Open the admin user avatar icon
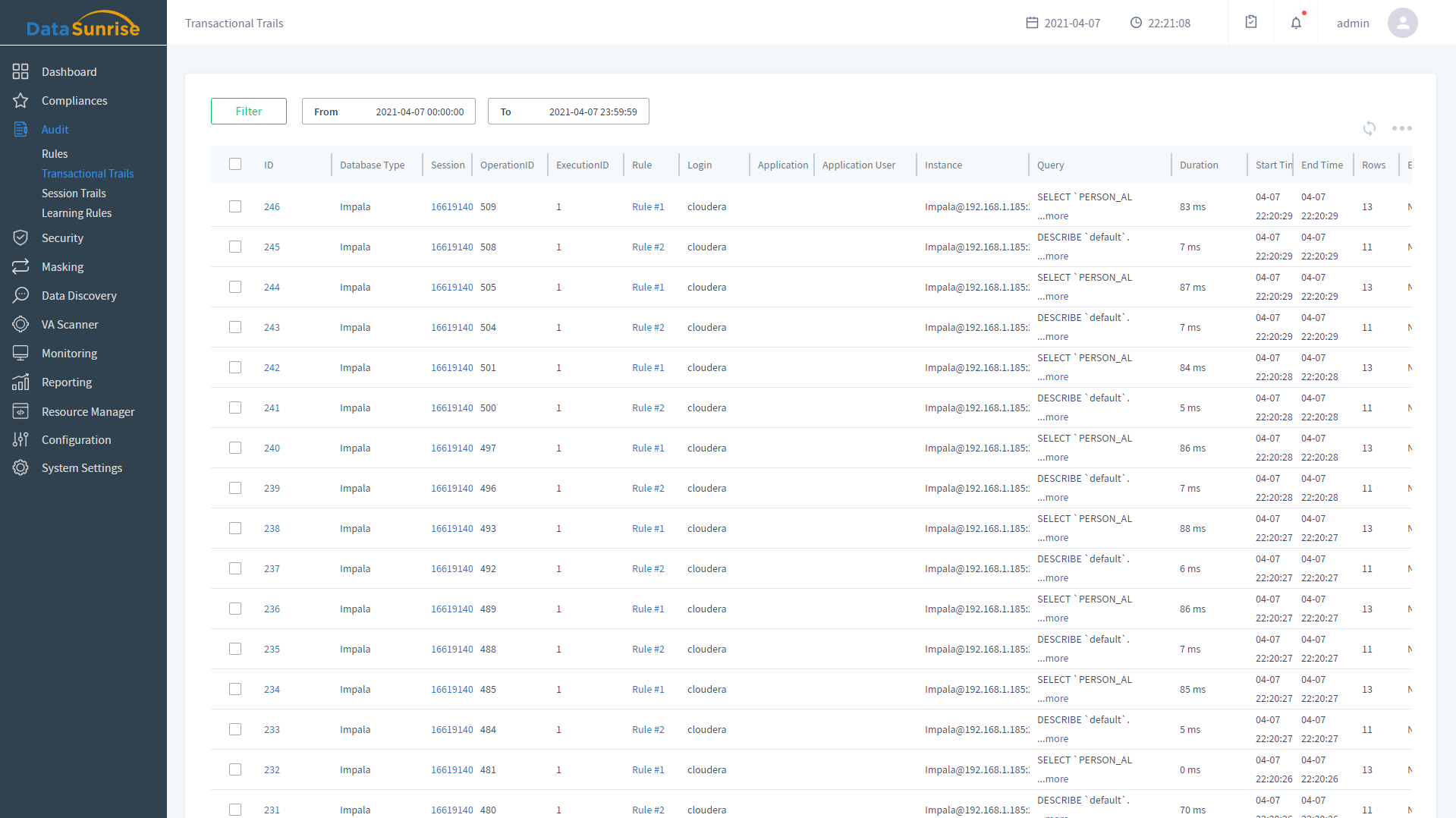Screen dimensions: 1456x818 point(1402,23)
